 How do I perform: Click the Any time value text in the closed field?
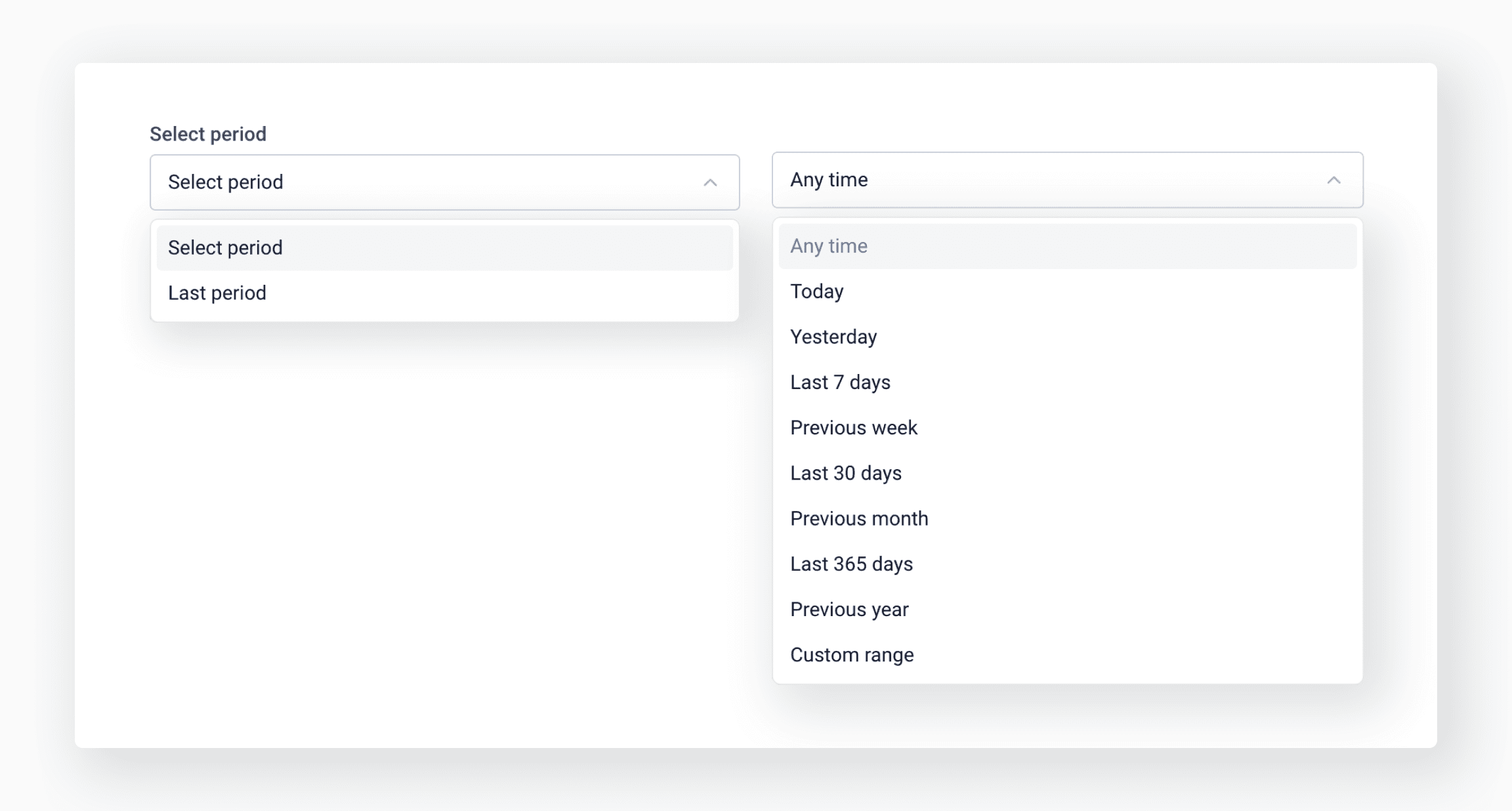pyautogui.click(x=829, y=180)
